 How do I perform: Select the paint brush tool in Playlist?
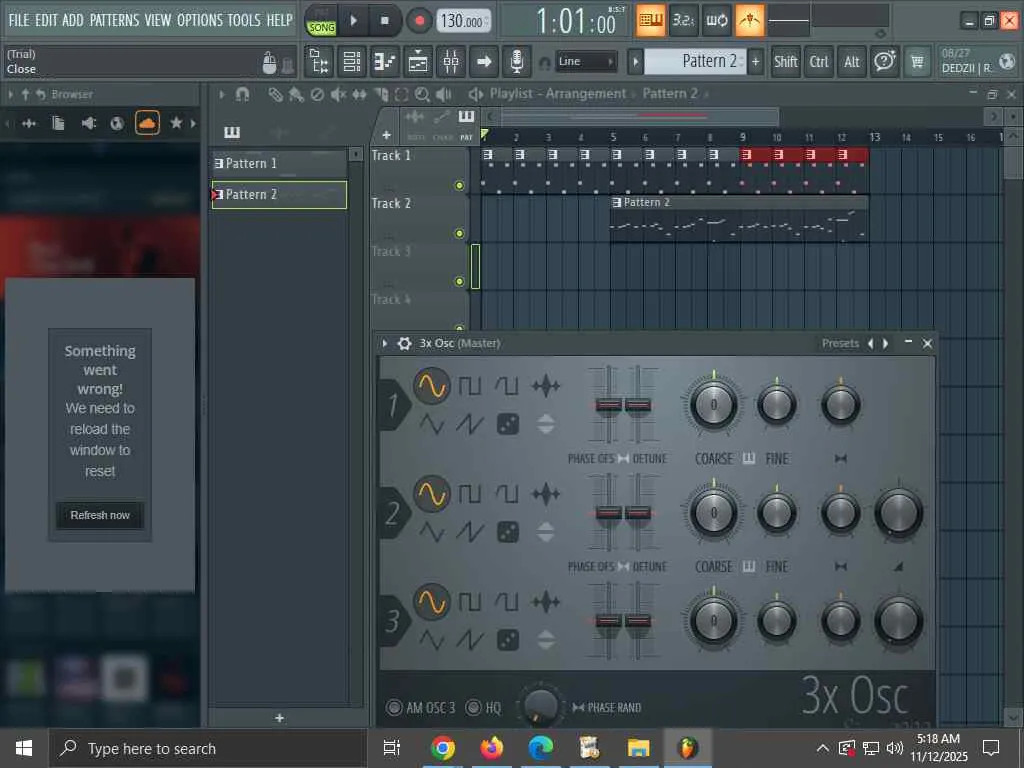pos(296,95)
